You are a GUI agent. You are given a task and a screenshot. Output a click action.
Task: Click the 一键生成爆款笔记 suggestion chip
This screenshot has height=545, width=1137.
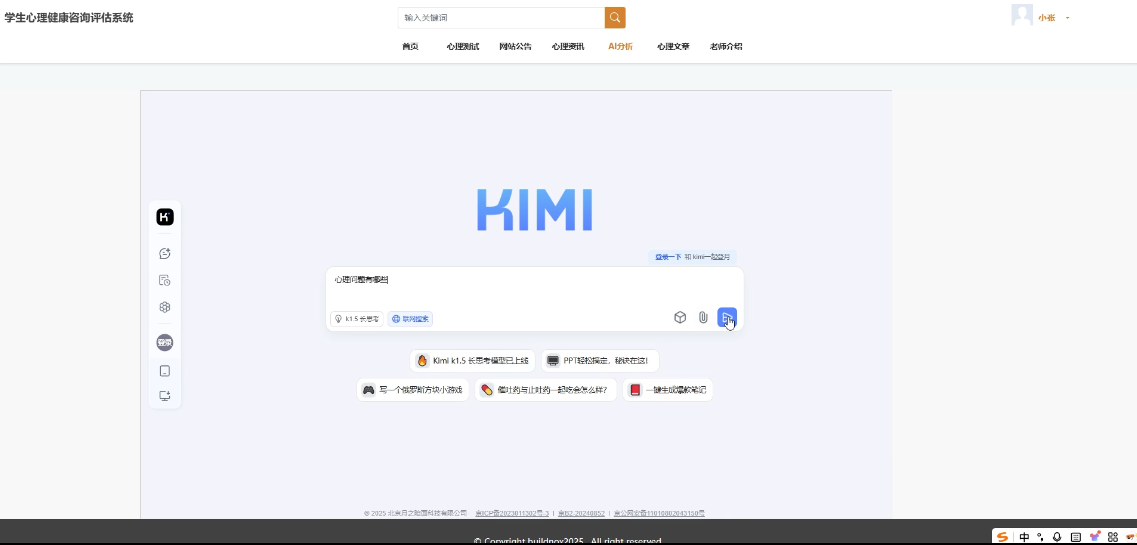(x=667, y=390)
